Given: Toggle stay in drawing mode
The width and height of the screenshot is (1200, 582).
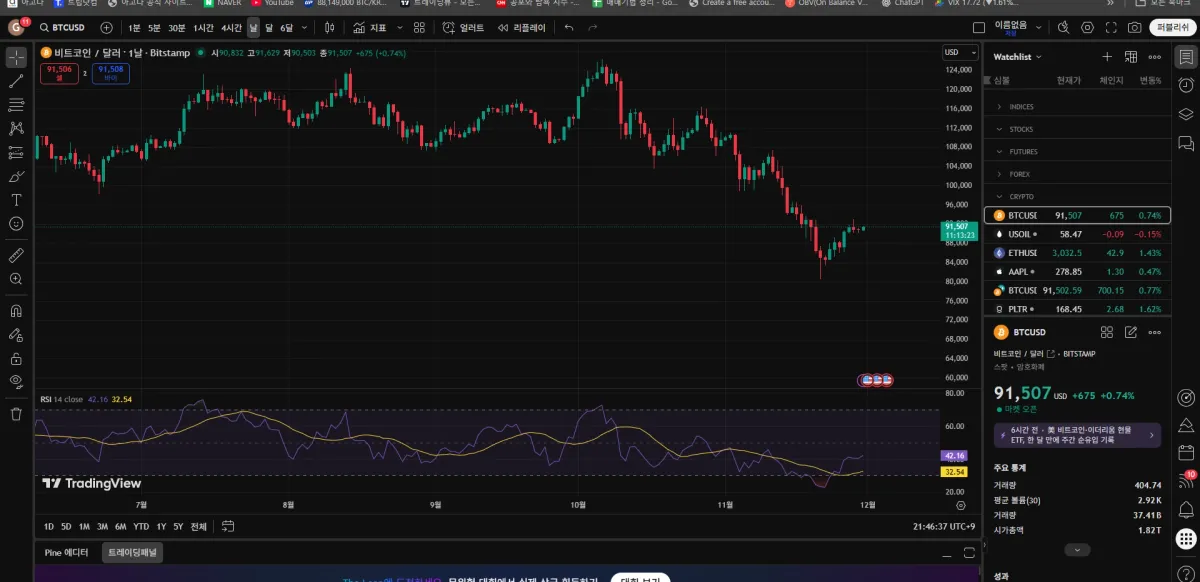Looking at the screenshot, I should [16, 334].
